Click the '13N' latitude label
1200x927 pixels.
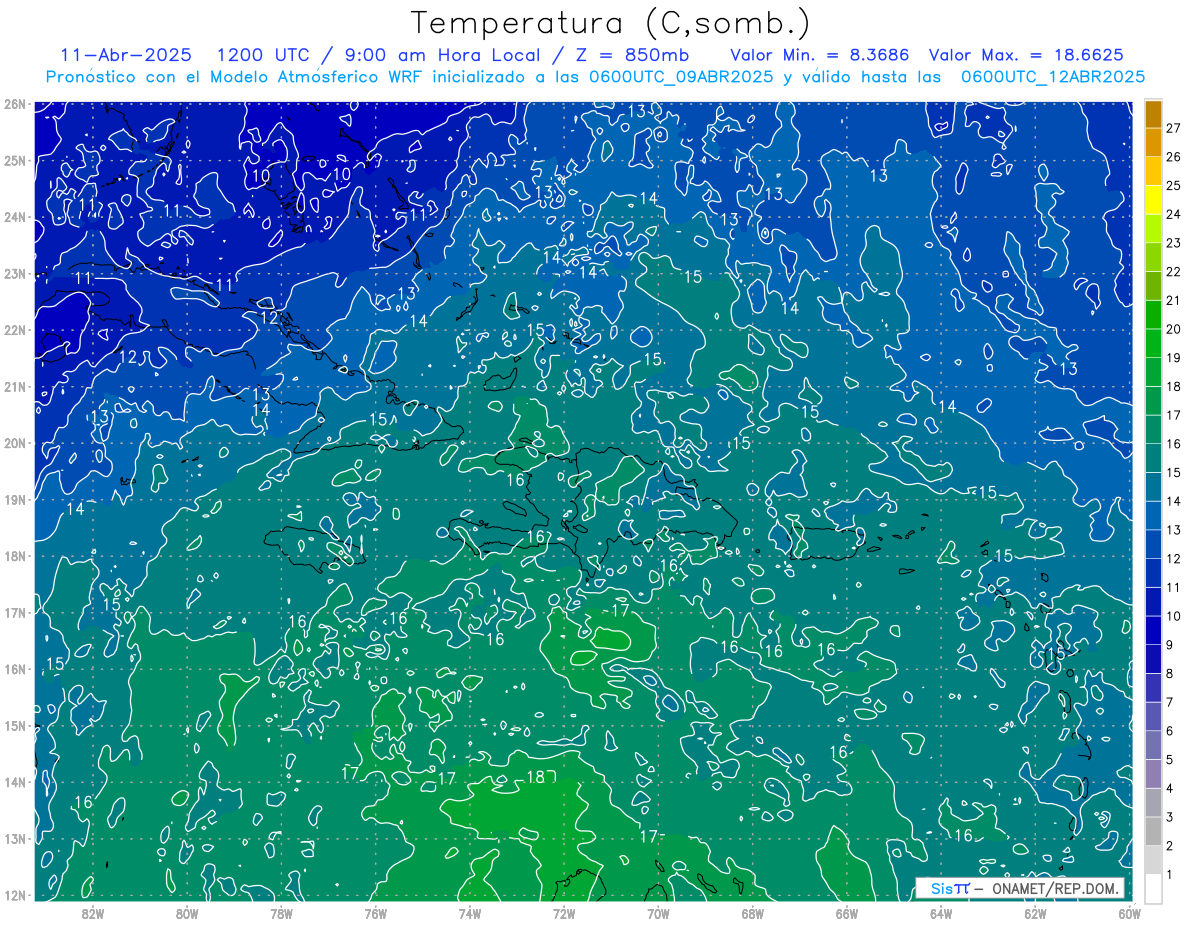tap(14, 839)
